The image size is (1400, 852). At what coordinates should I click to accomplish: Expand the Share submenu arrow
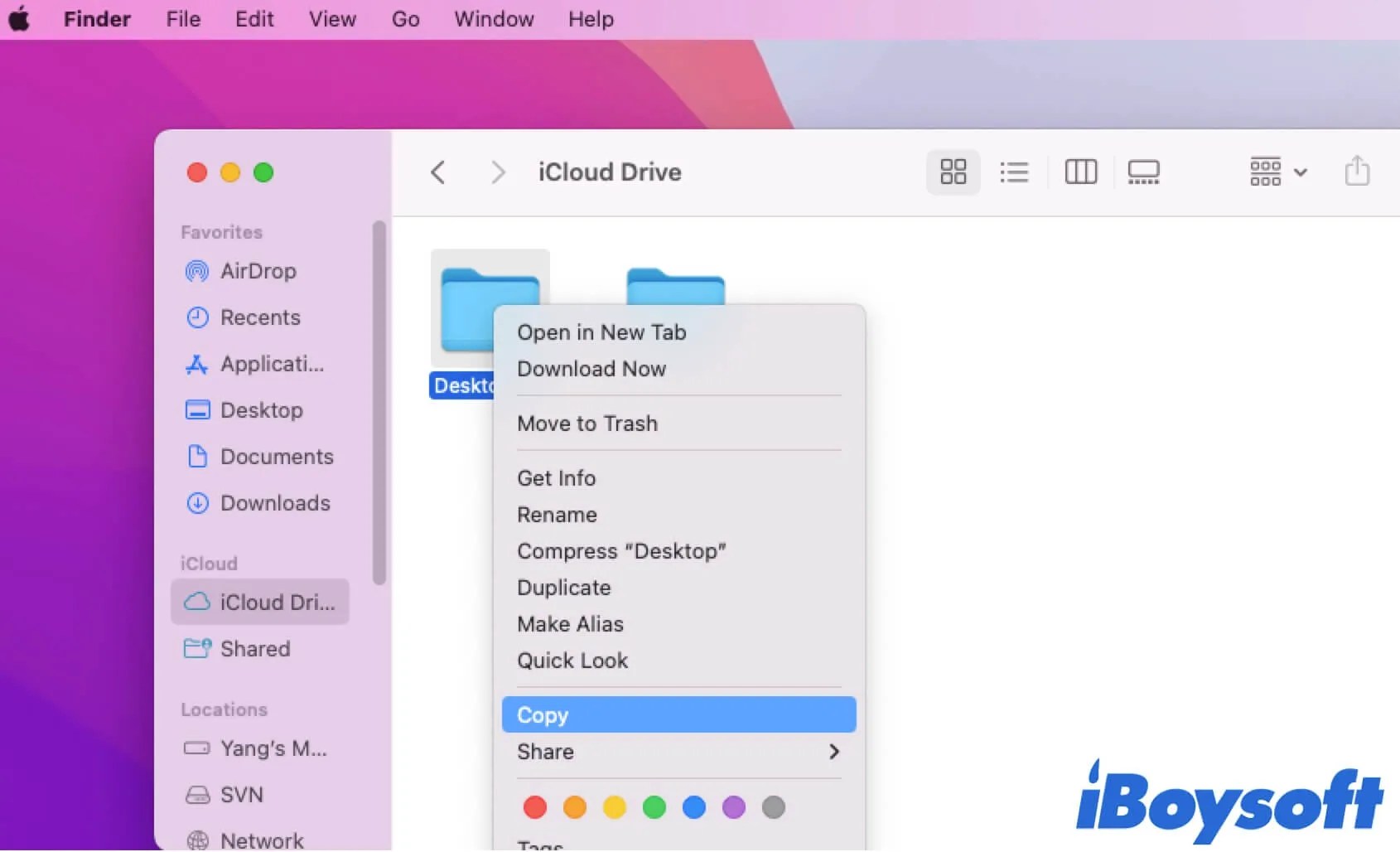click(834, 752)
